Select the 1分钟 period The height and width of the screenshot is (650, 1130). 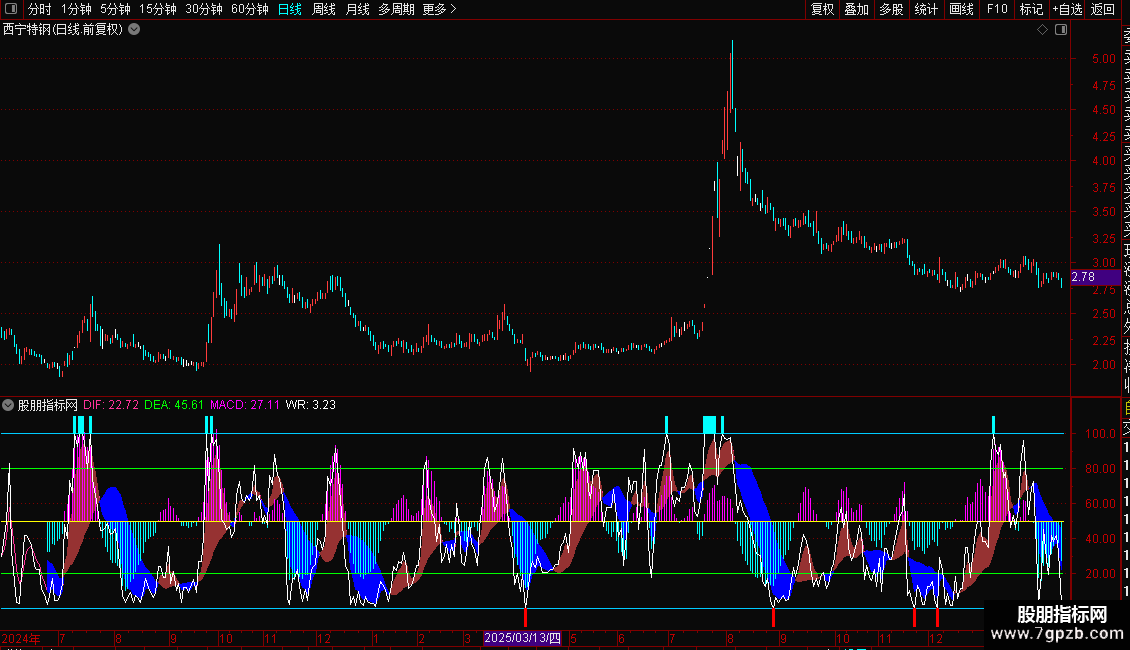pyautogui.click(x=76, y=9)
